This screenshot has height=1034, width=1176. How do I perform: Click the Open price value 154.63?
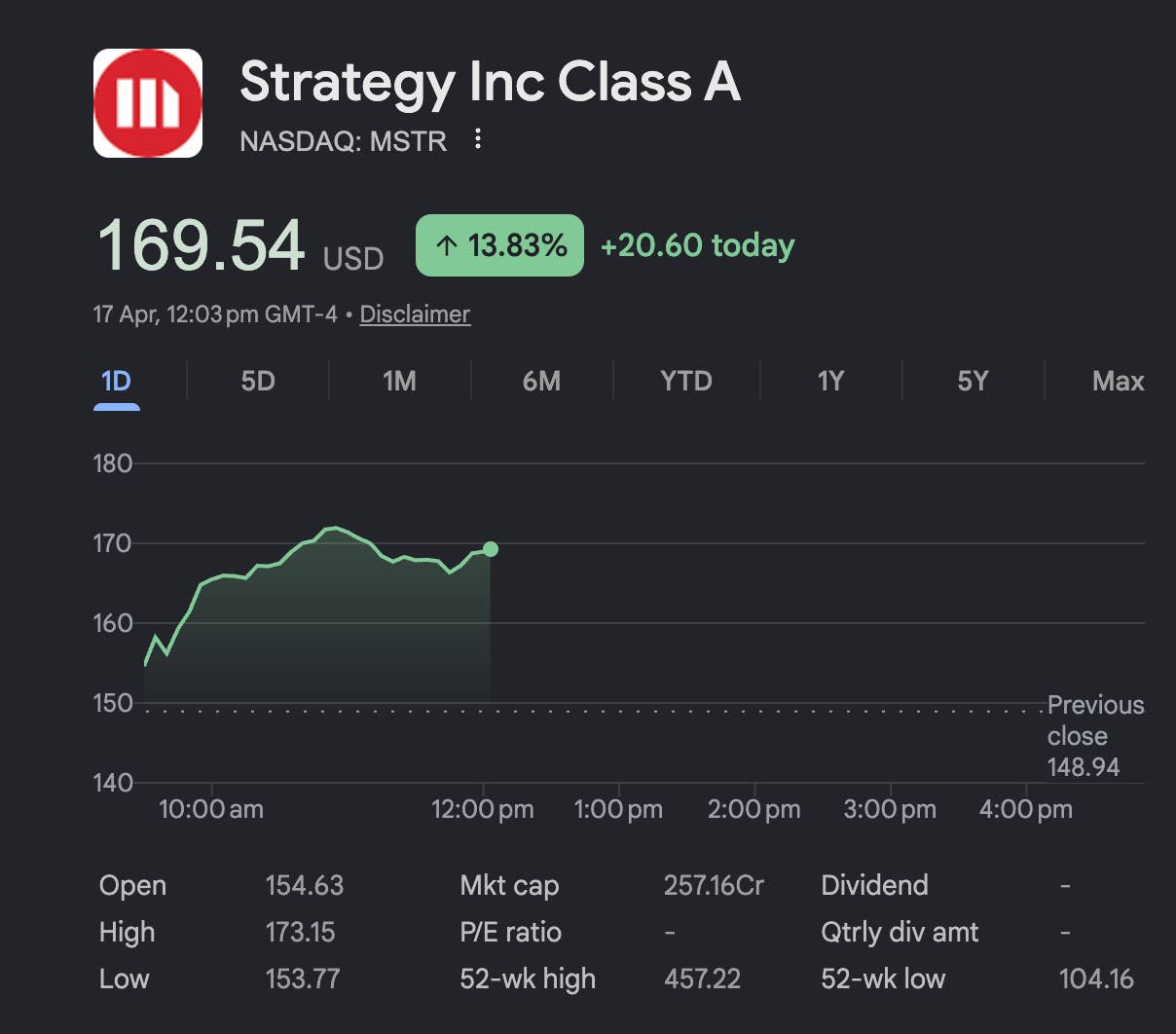point(304,885)
